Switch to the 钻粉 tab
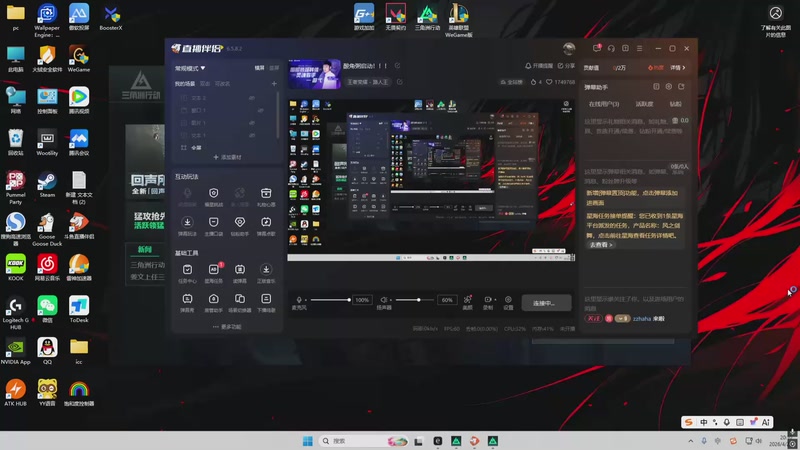Image resolution: width=800 pixels, height=450 pixels. pyautogui.click(x=676, y=104)
